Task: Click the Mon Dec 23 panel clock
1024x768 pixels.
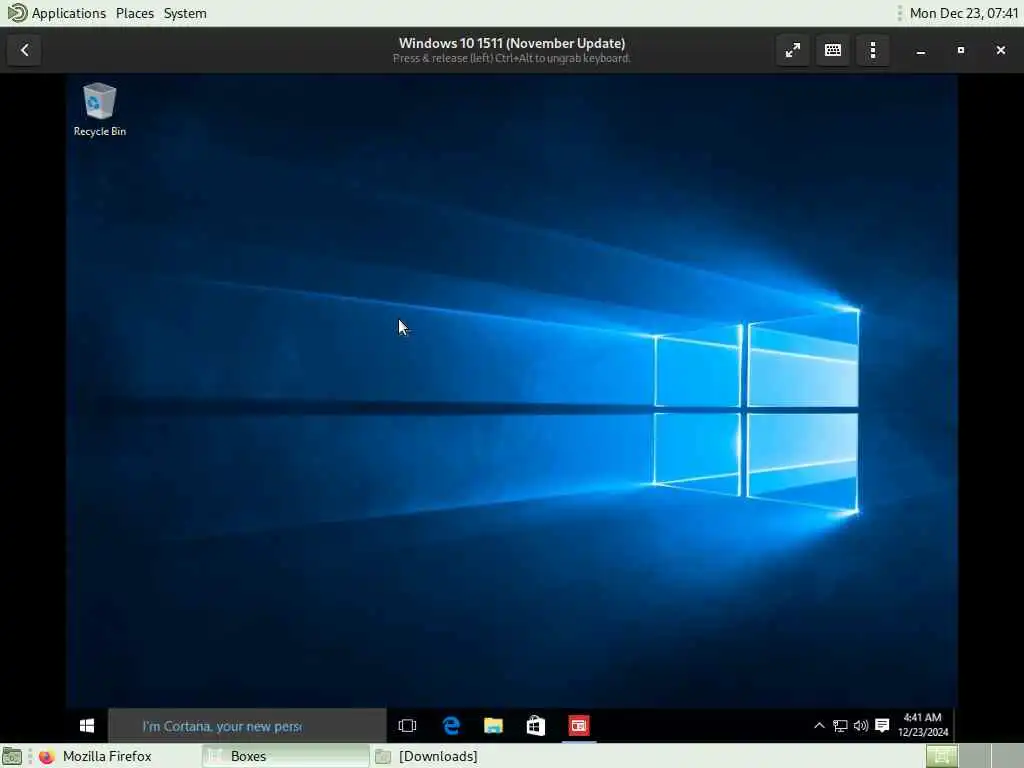Action: [x=964, y=13]
